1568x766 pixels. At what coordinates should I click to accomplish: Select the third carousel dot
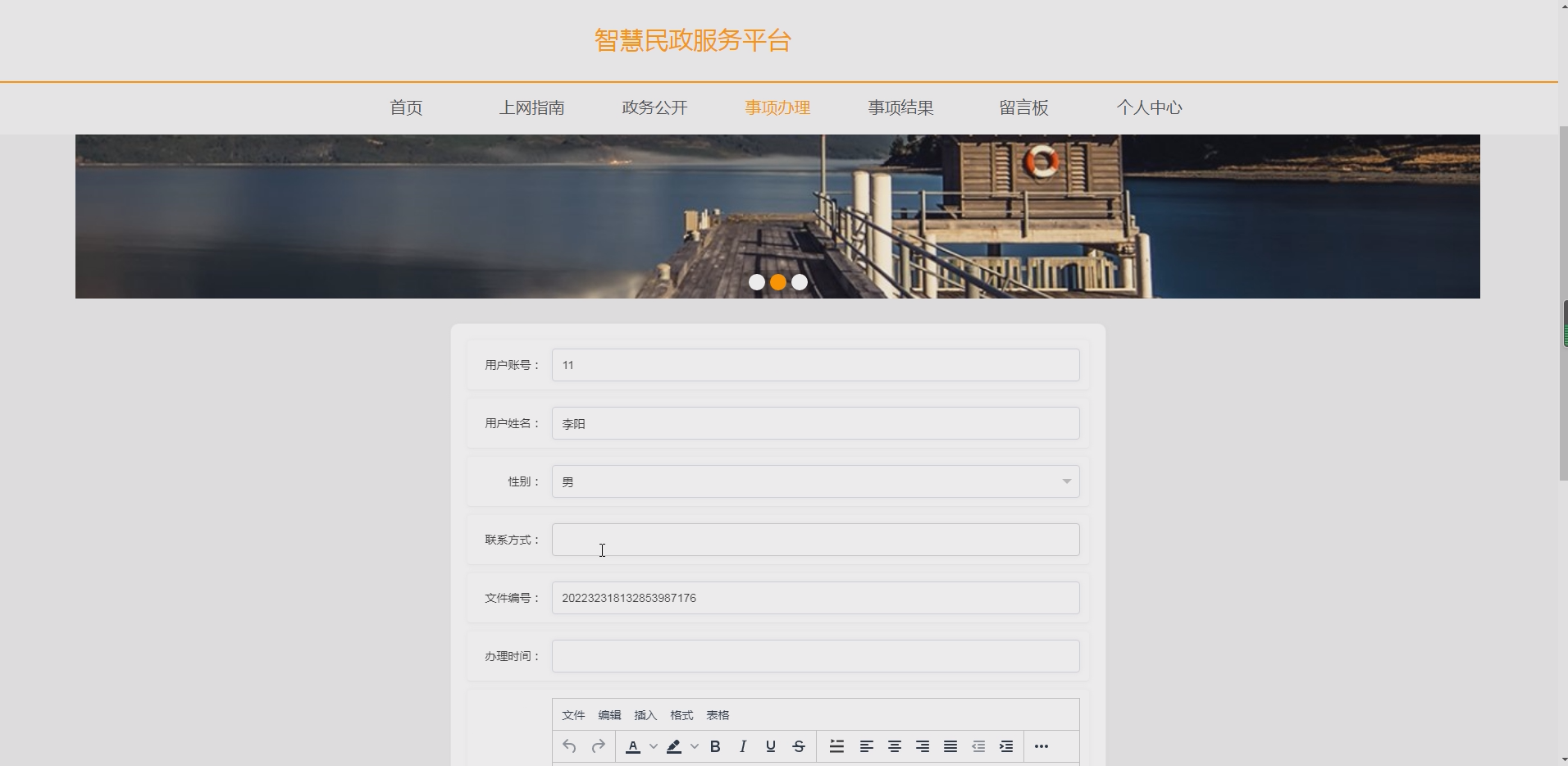click(x=800, y=282)
